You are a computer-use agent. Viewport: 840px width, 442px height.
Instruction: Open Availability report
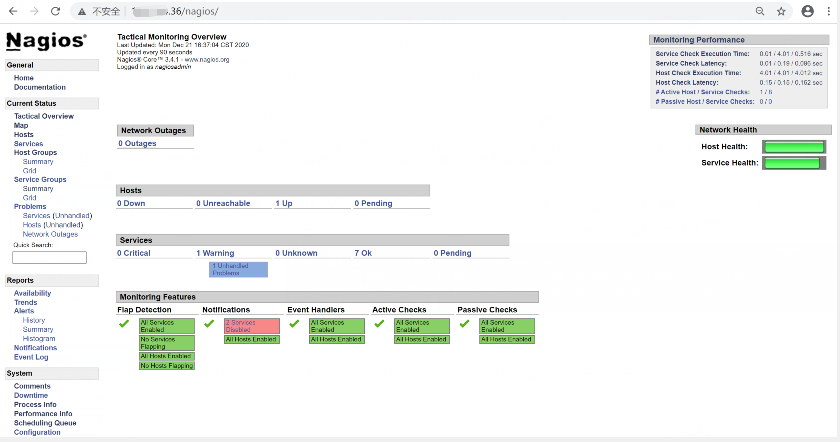pos(33,294)
